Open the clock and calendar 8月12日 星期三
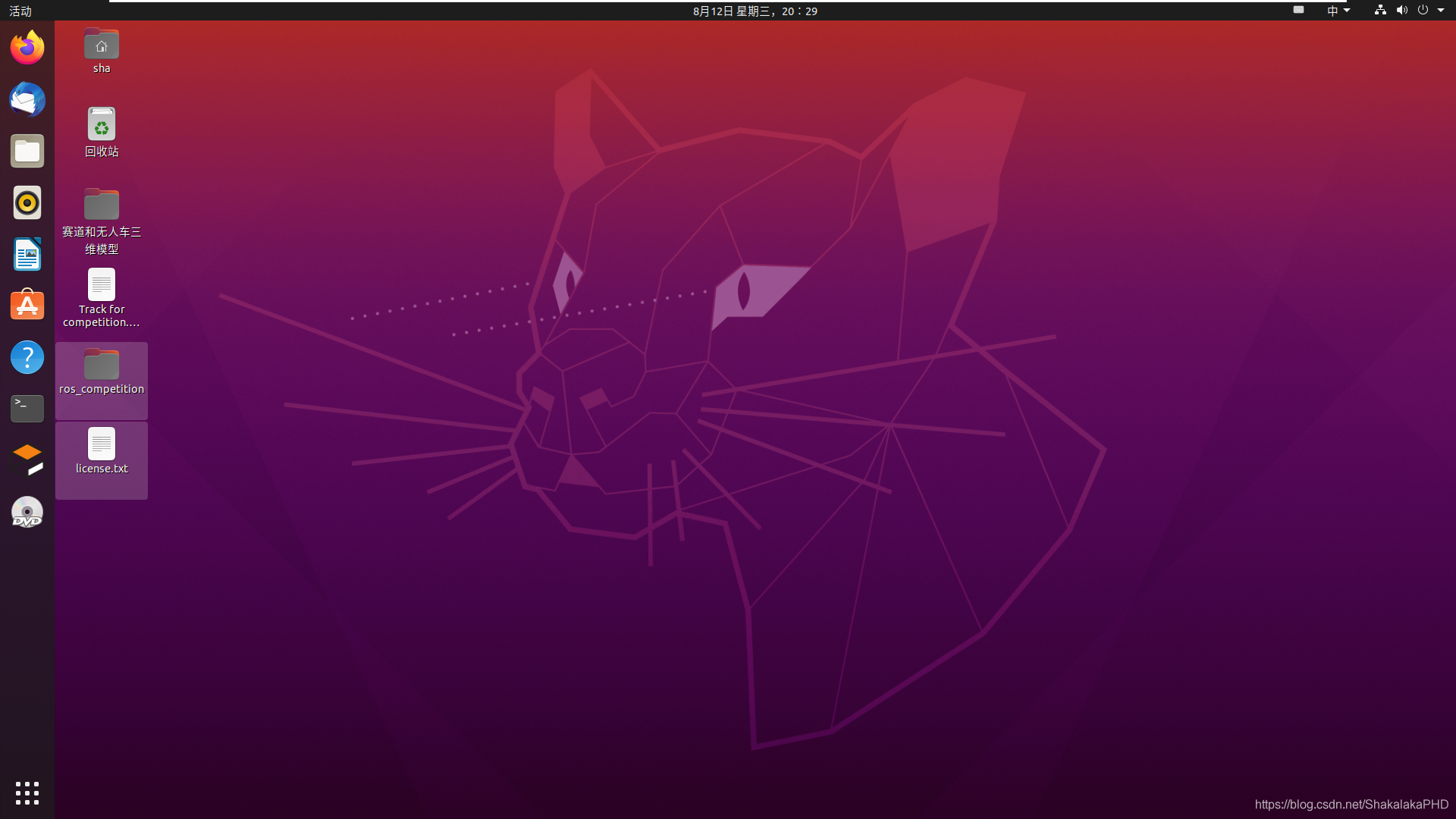The width and height of the screenshot is (1456, 819). pyautogui.click(x=755, y=11)
